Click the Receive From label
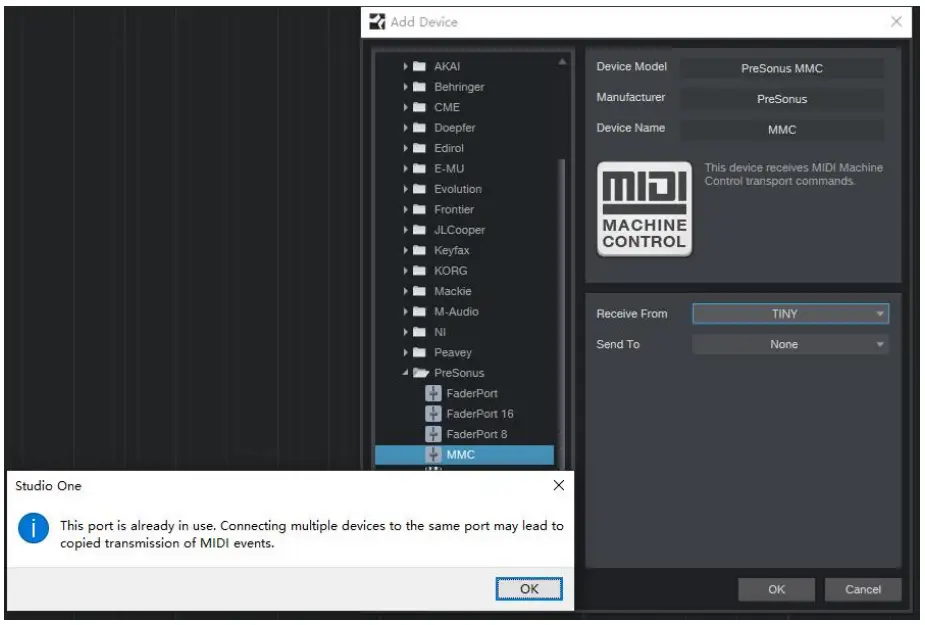Viewport: 925px width, 625px height. click(x=632, y=314)
